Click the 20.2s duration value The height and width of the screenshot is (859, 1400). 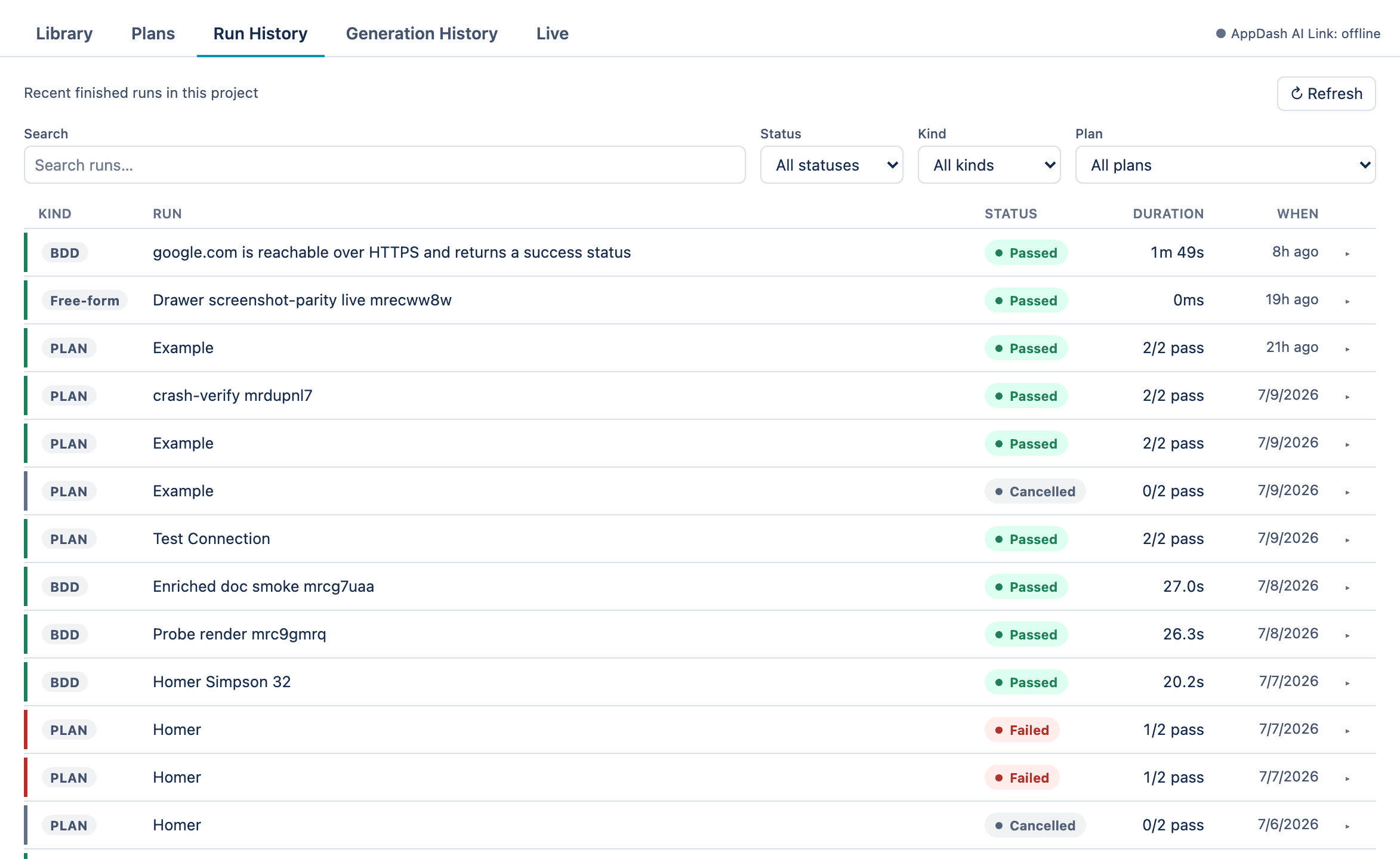(x=1183, y=682)
